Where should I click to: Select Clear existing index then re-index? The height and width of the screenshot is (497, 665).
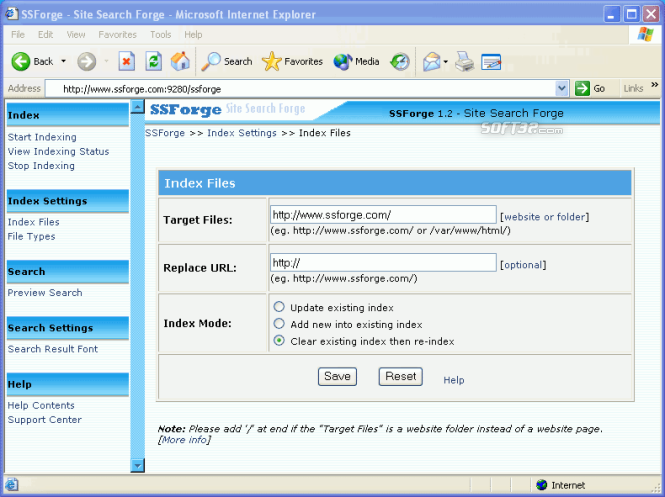click(279, 341)
